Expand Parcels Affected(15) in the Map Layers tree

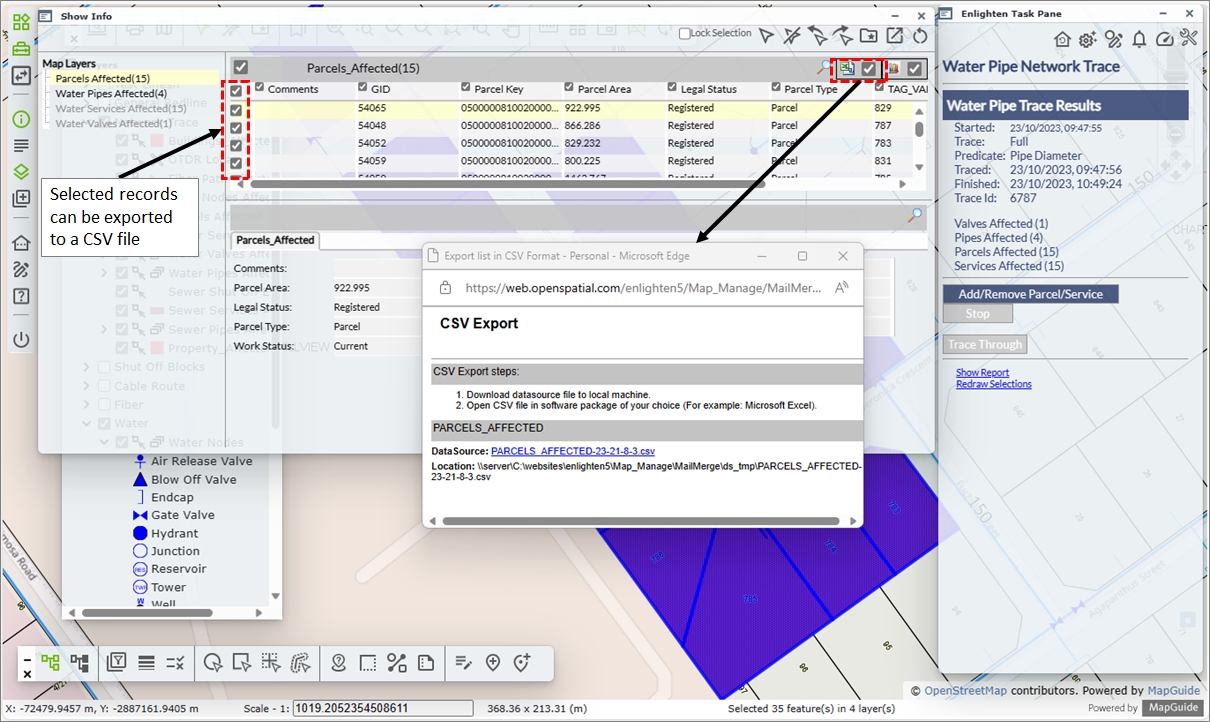(102, 78)
